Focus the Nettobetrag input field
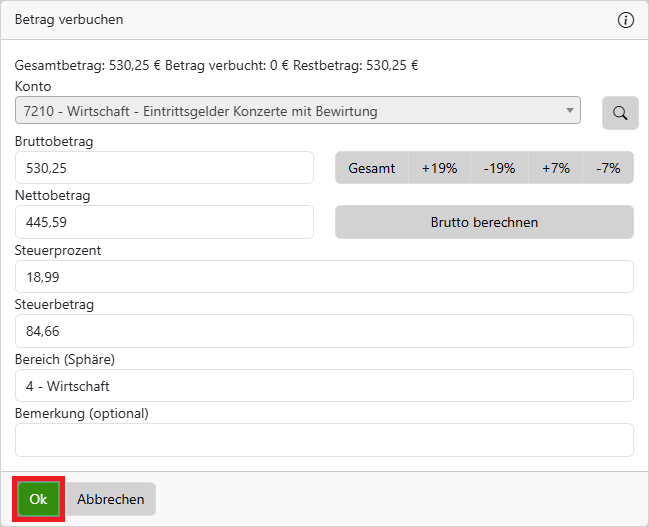 click(164, 222)
